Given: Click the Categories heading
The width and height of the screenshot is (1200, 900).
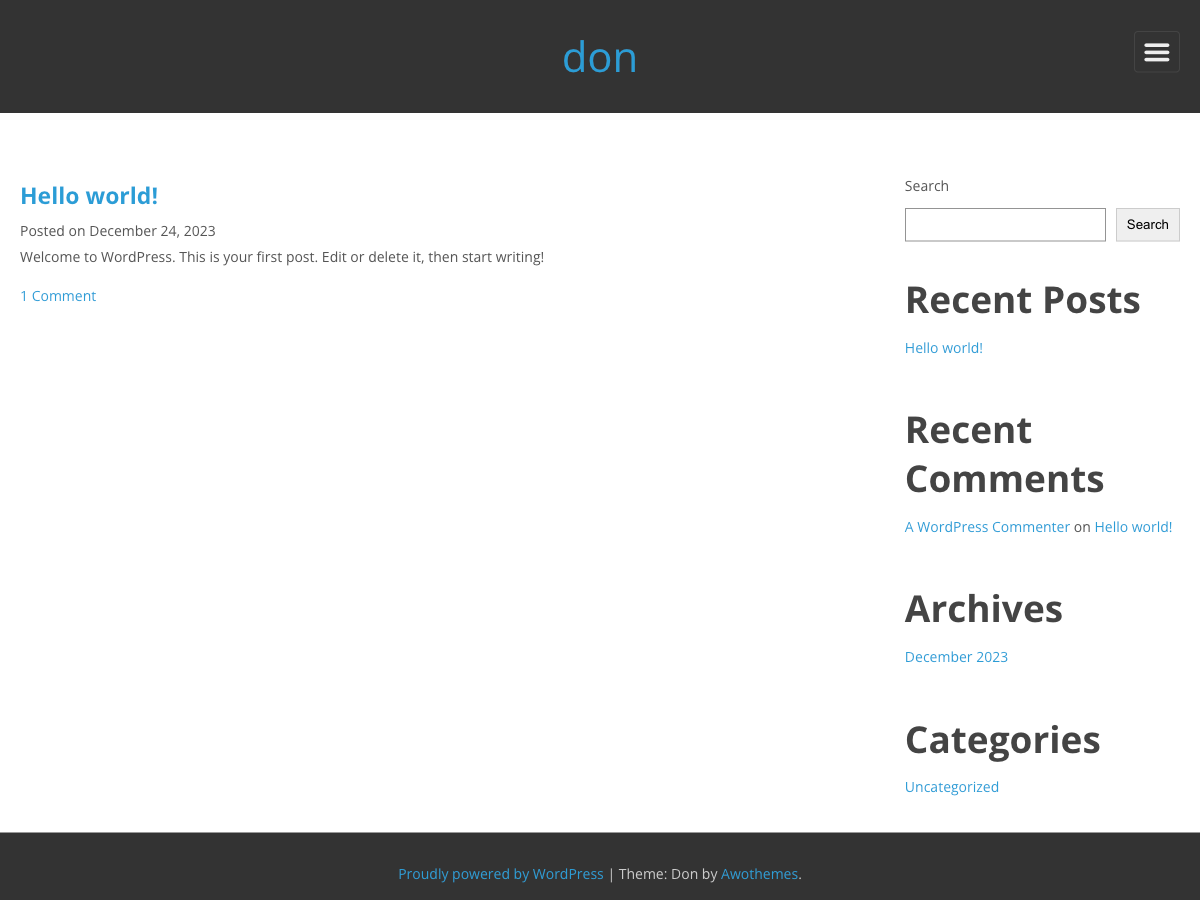Looking at the screenshot, I should point(1002,739).
